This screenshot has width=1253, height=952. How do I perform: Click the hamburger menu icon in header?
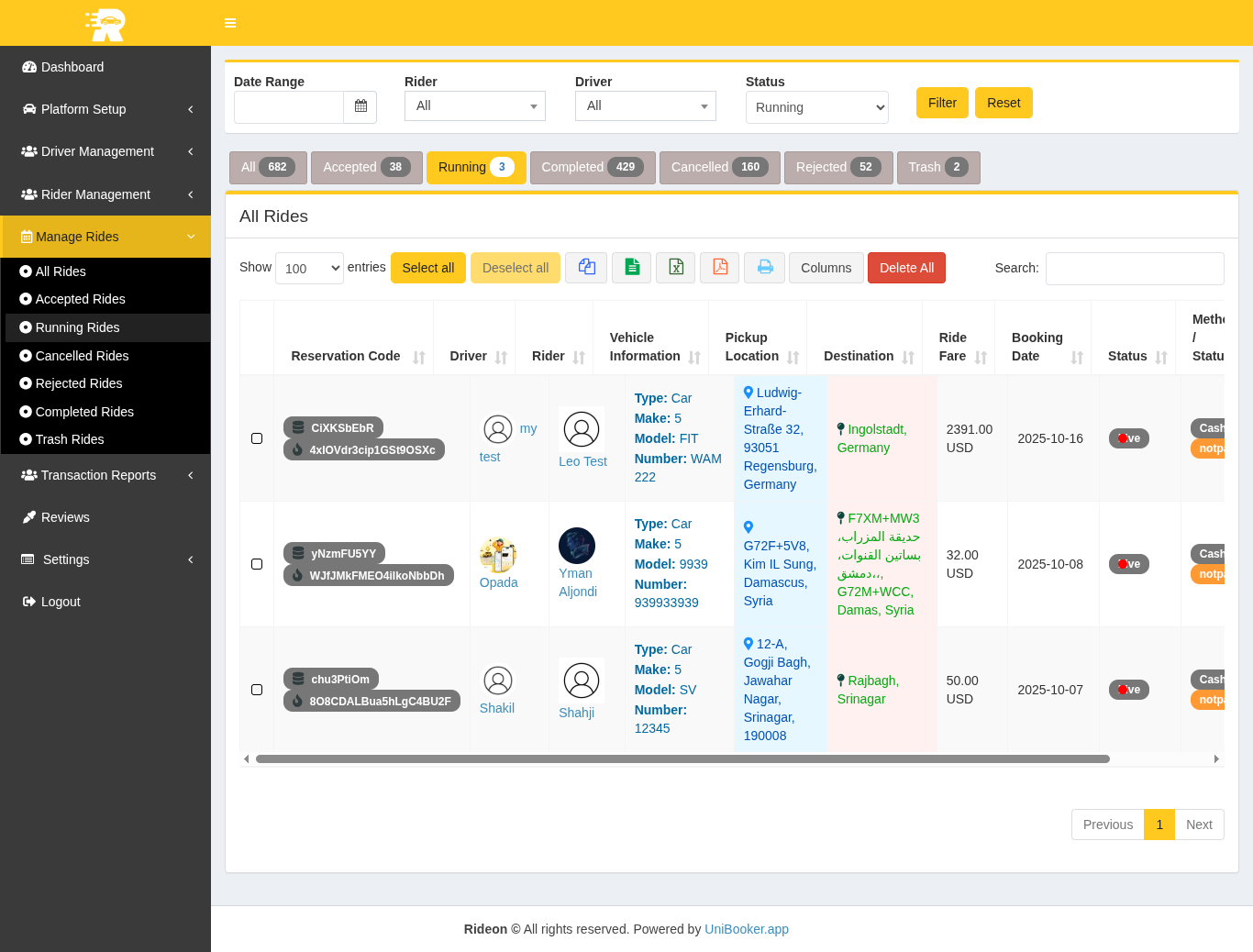(x=230, y=23)
